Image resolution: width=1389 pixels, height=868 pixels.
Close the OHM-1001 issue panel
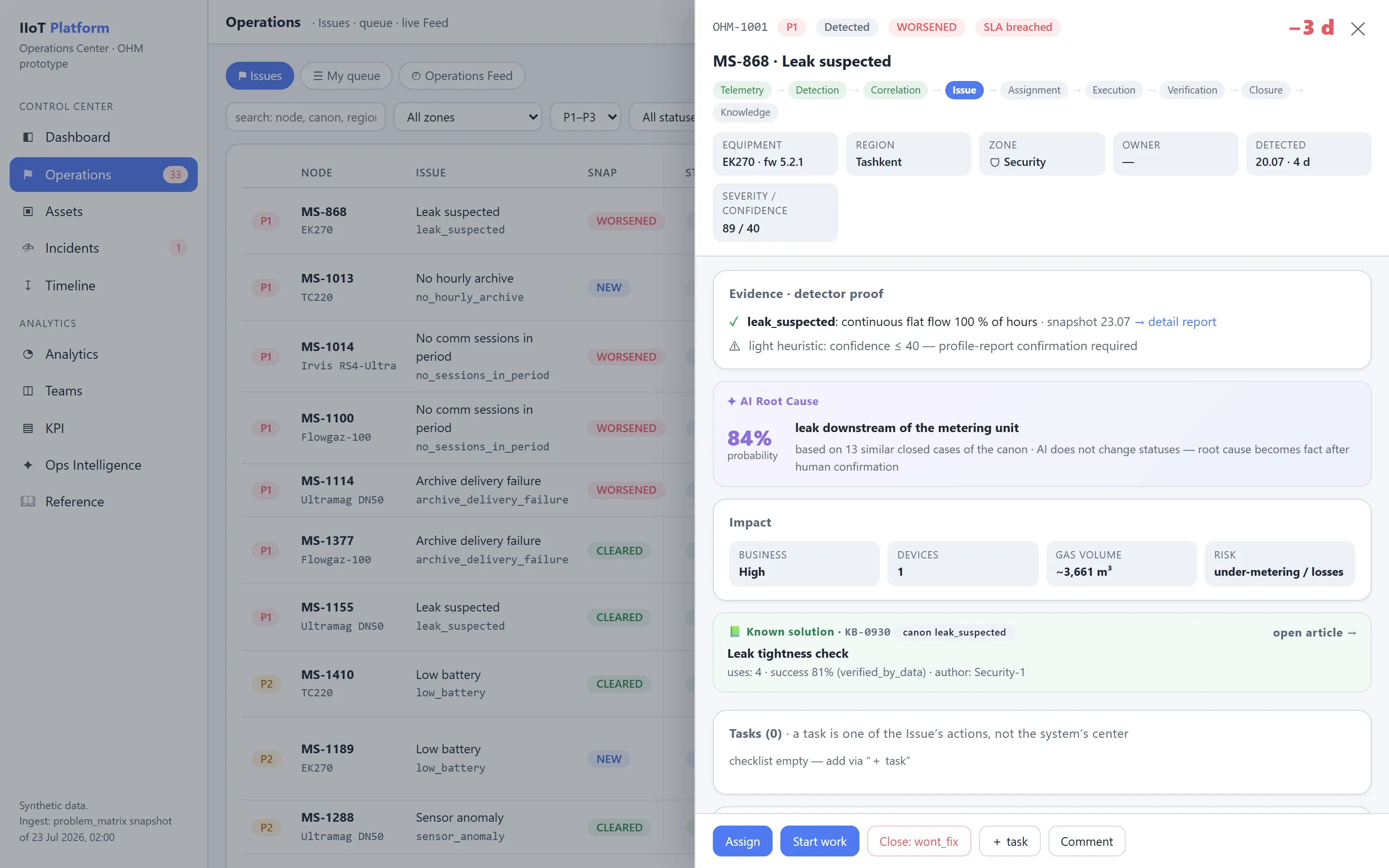tap(1358, 29)
